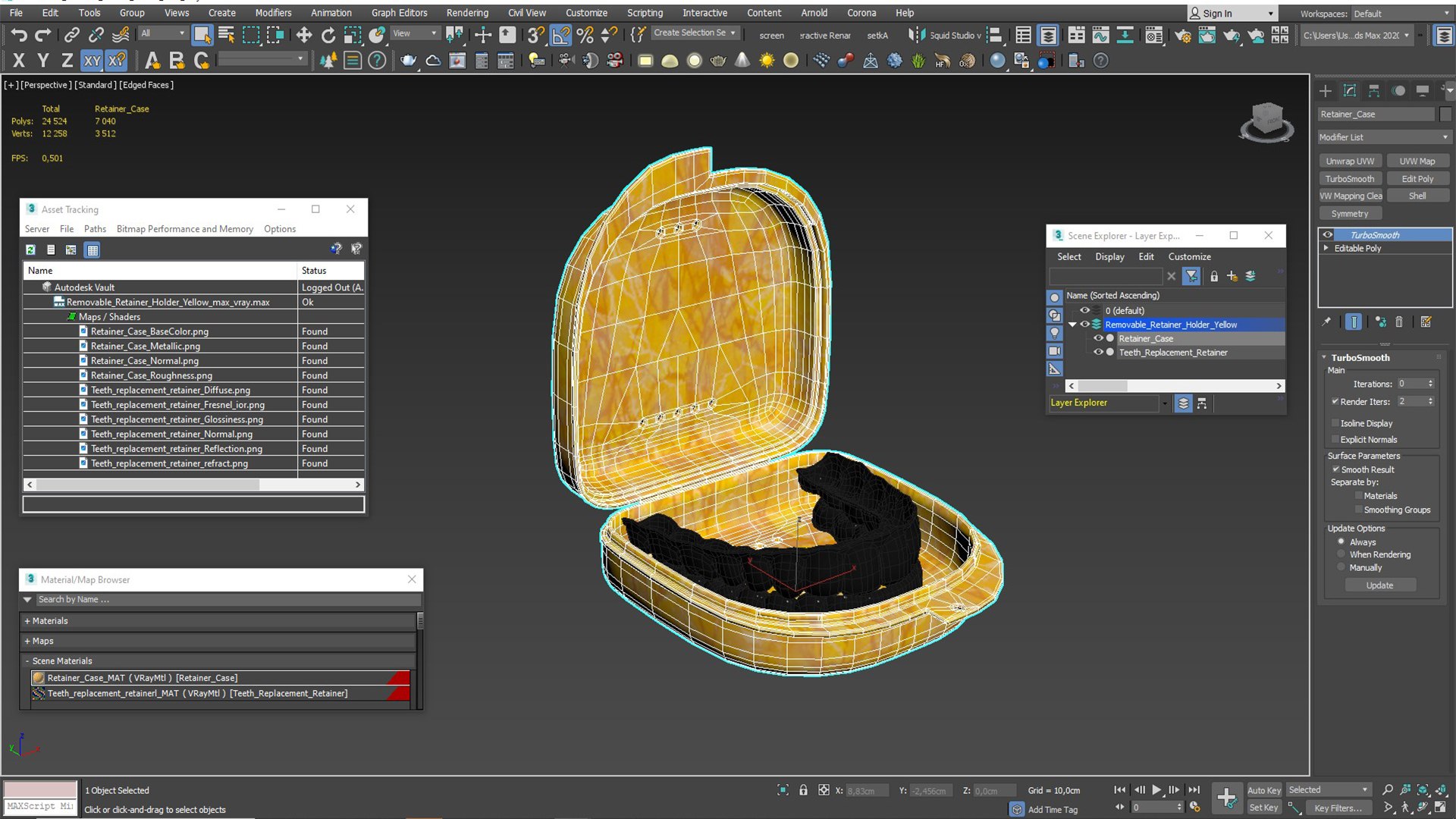Activate the Select and Link tool

pyautogui.click(x=71, y=35)
